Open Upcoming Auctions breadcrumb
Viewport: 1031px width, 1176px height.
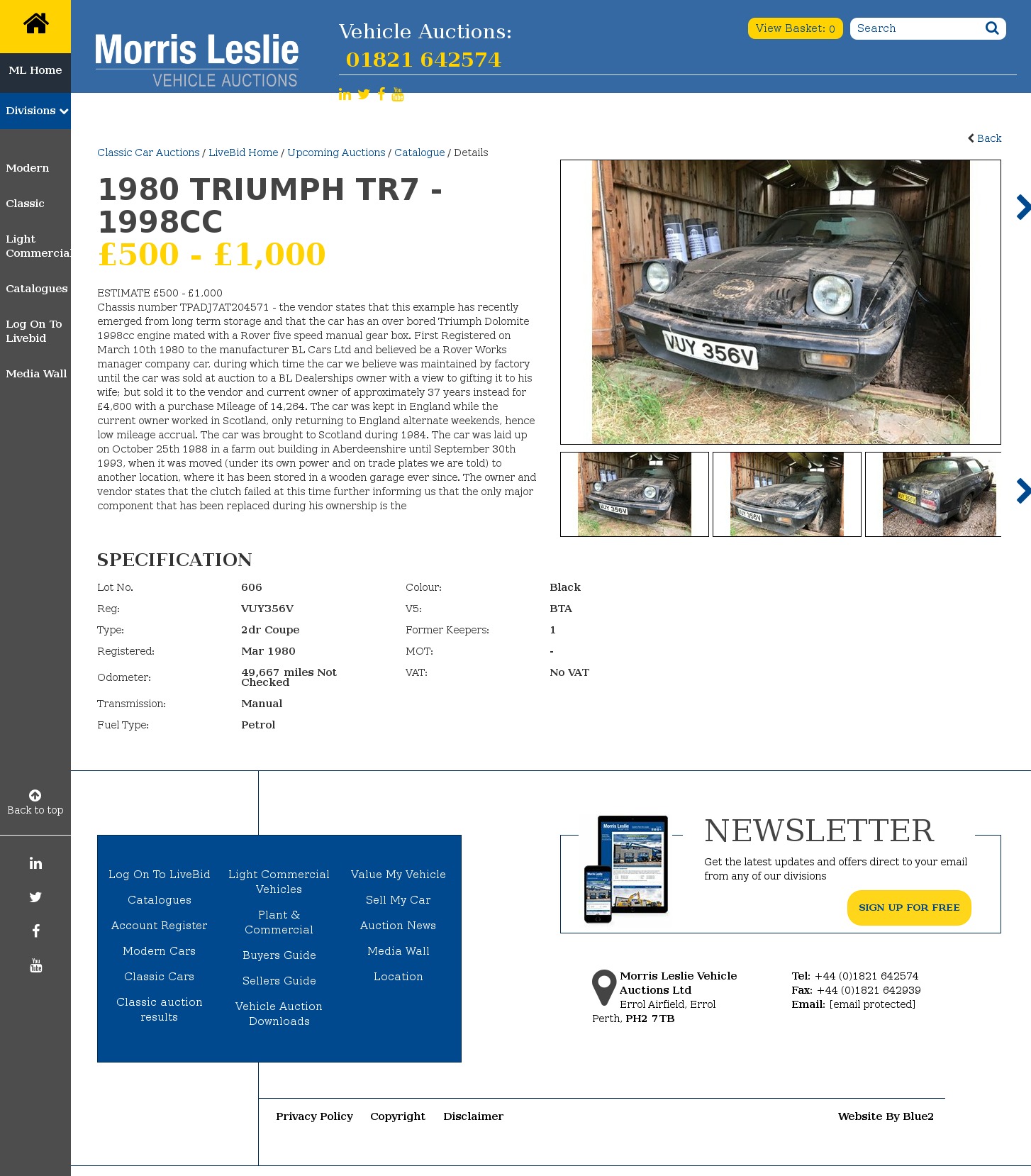336,152
